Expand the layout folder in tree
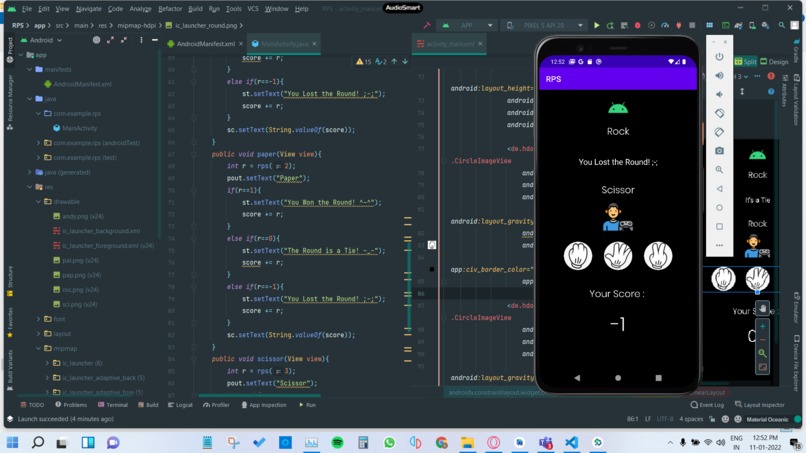The width and height of the screenshot is (806, 453). click(x=39, y=333)
